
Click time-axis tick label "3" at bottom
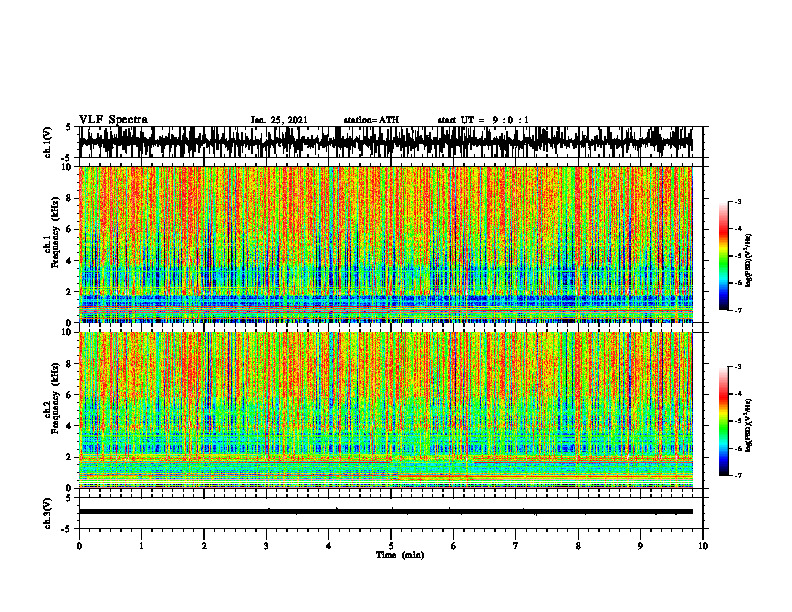(x=266, y=546)
